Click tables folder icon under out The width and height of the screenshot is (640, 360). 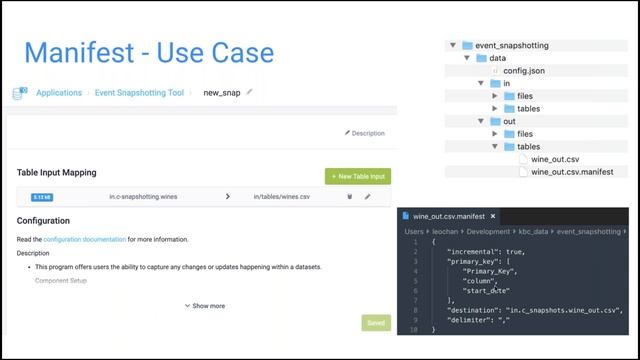coord(509,147)
